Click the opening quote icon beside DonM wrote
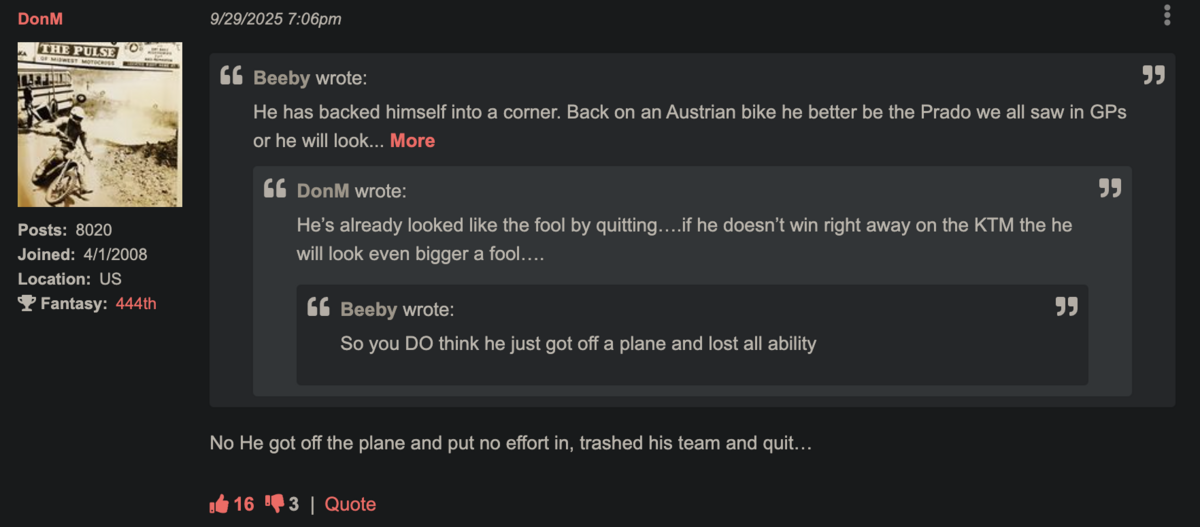This screenshot has width=1200, height=527. [x=275, y=189]
